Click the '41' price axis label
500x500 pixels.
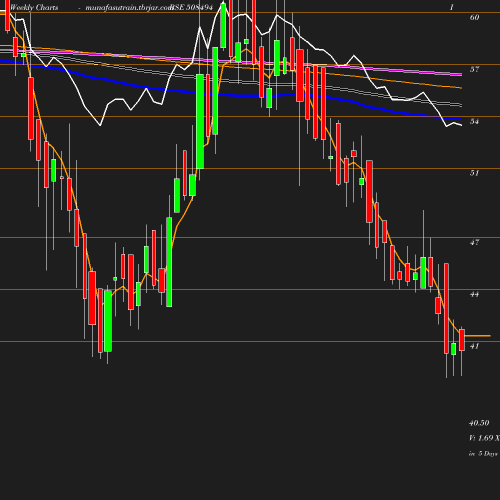(x=474, y=346)
